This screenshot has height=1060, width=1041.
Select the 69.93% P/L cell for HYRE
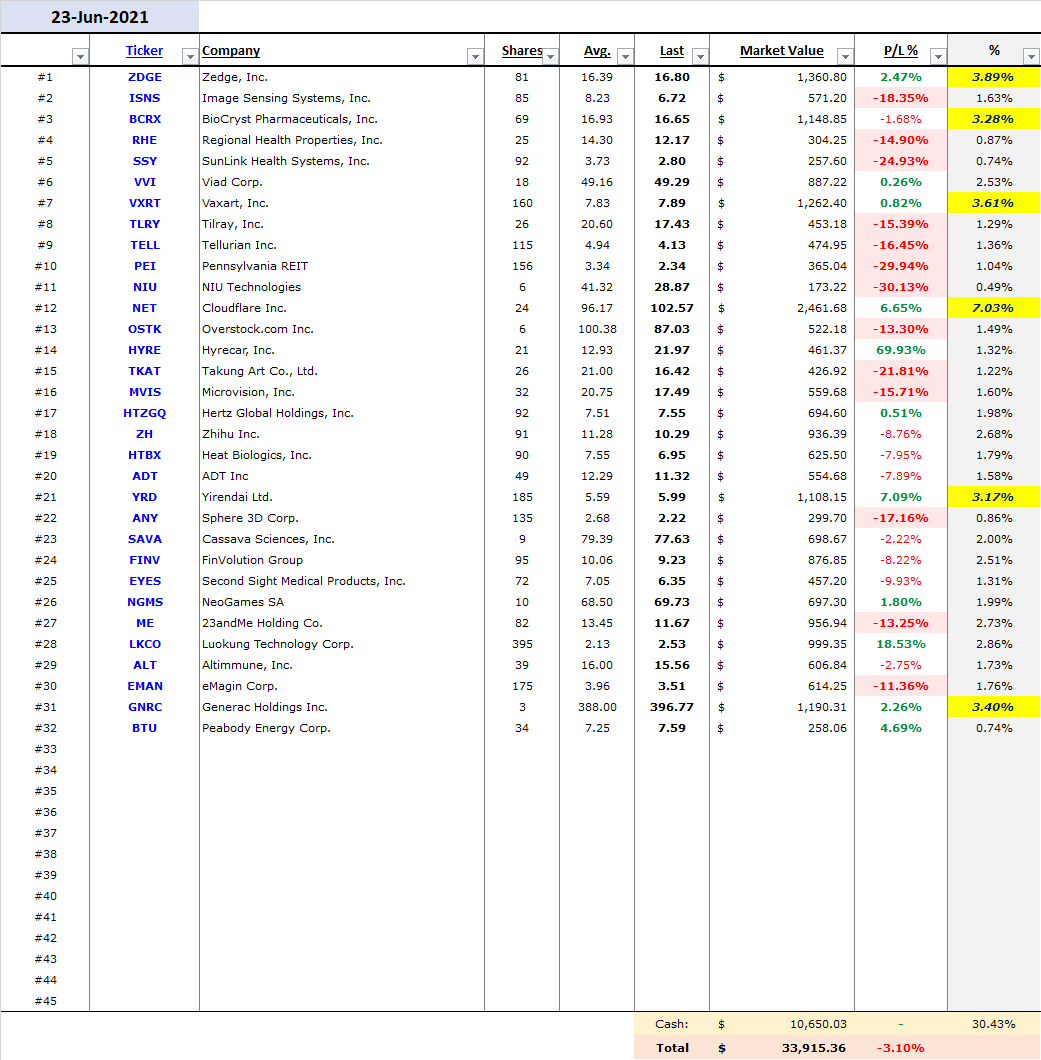pos(901,350)
